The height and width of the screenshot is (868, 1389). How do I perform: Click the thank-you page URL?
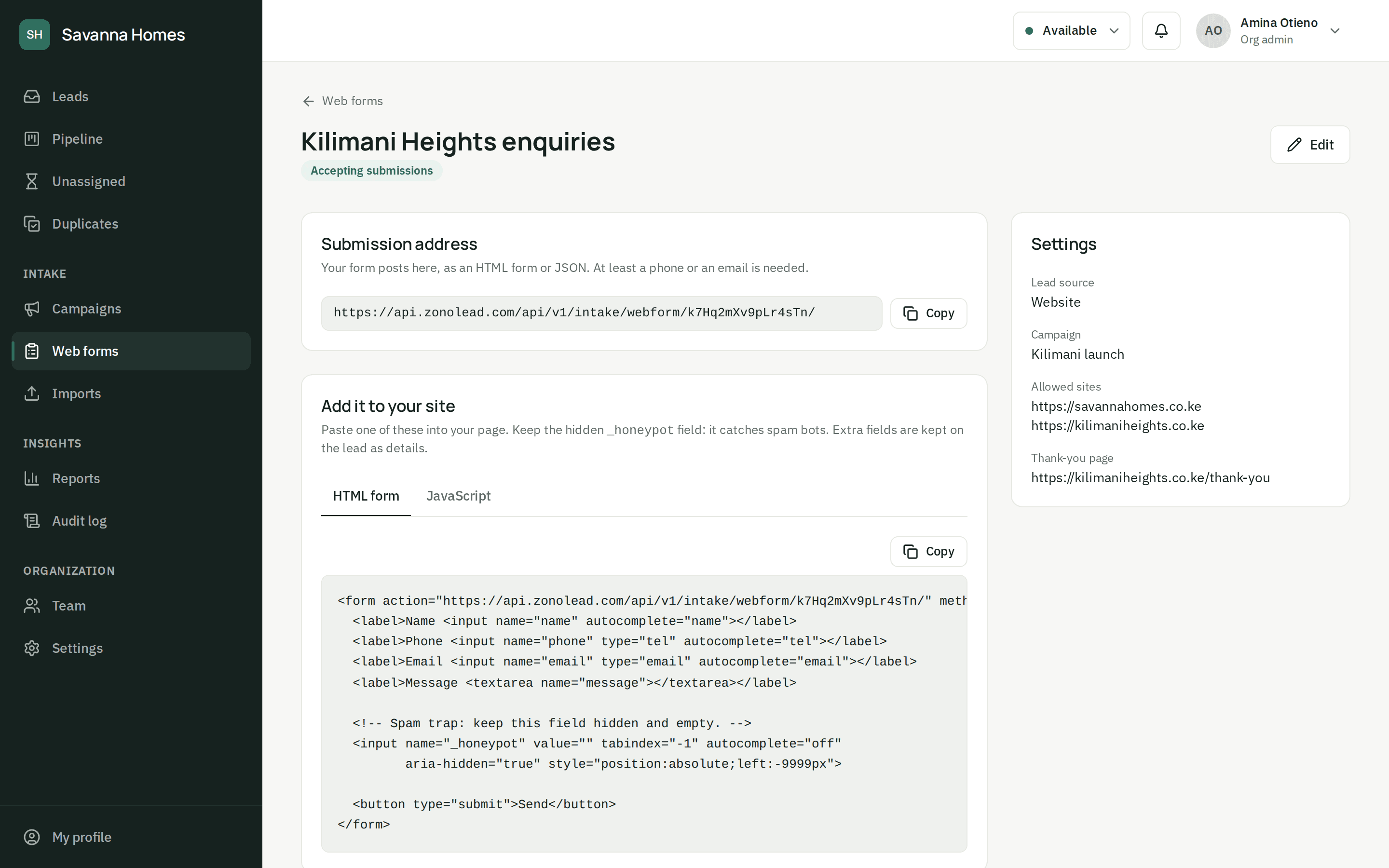click(1150, 478)
